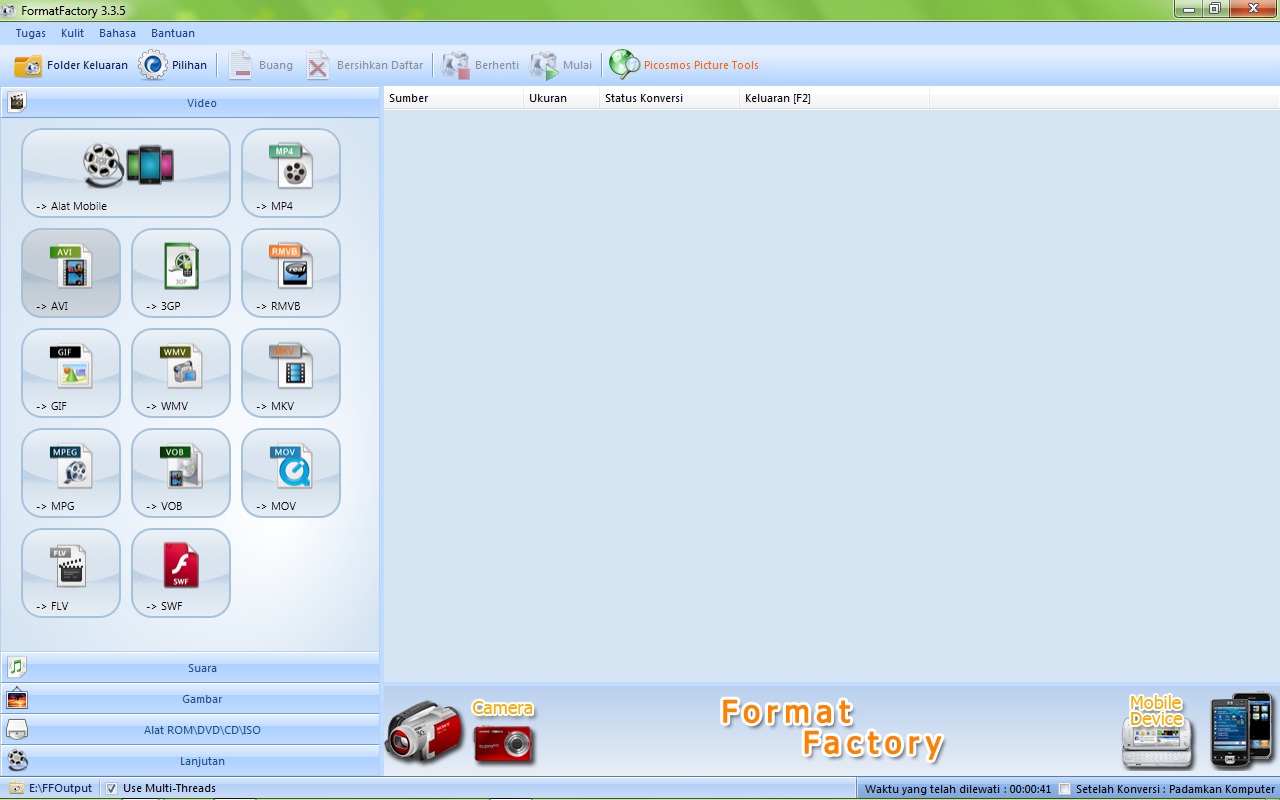
Task: Choose the MOV conversion option
Action: point(291,473)
